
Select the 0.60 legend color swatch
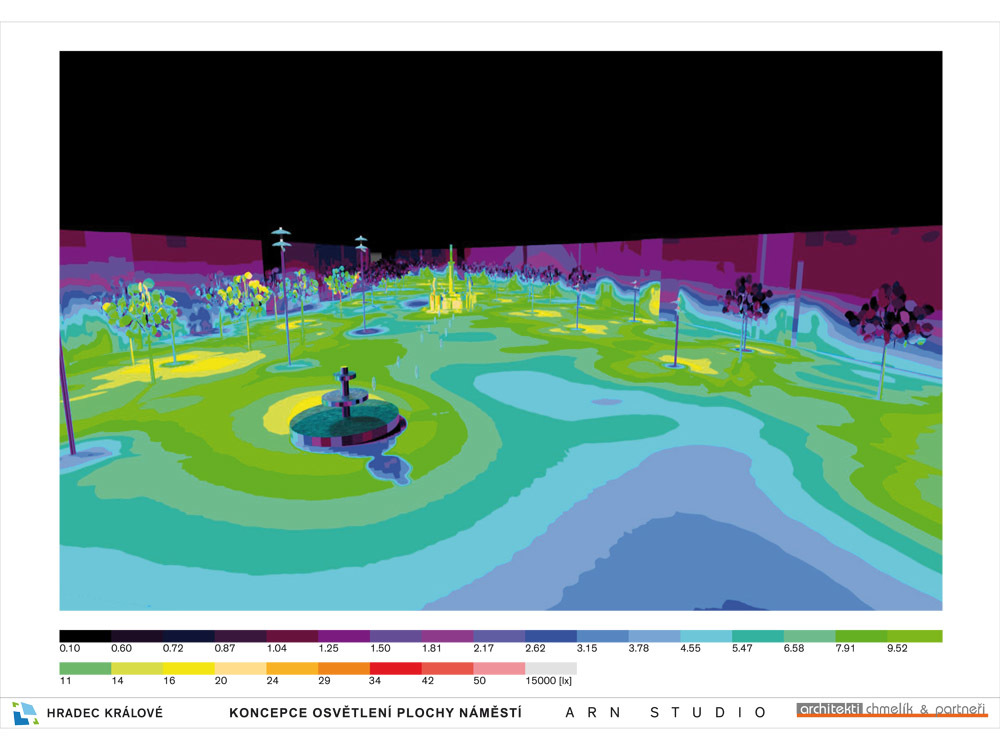click(x=137, y=636)
